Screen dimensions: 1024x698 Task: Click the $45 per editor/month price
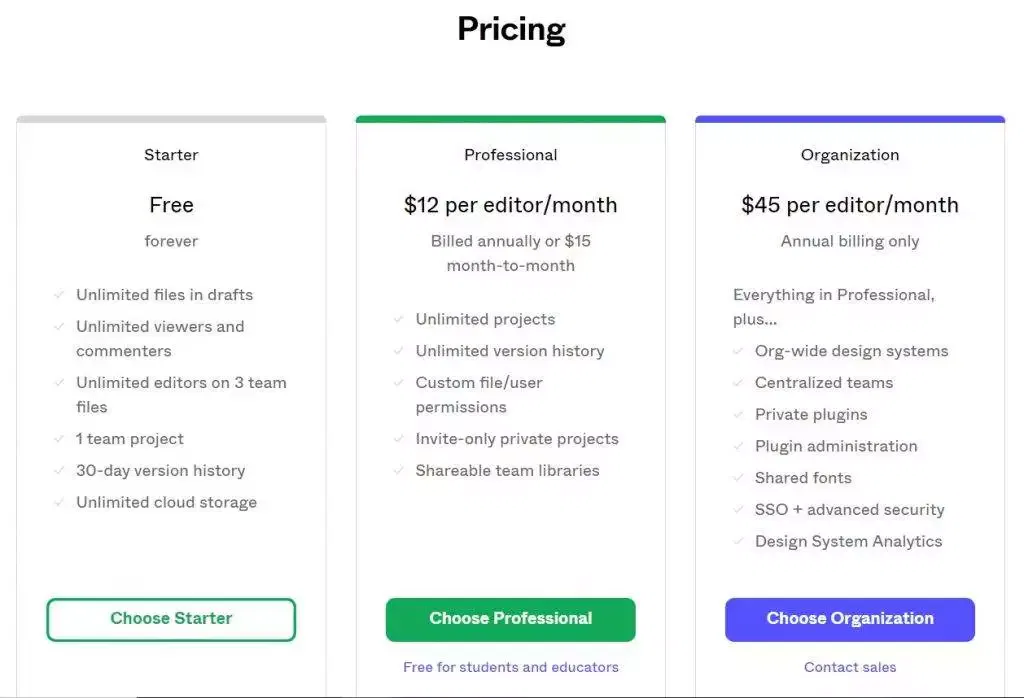click(x=850, y=205)
